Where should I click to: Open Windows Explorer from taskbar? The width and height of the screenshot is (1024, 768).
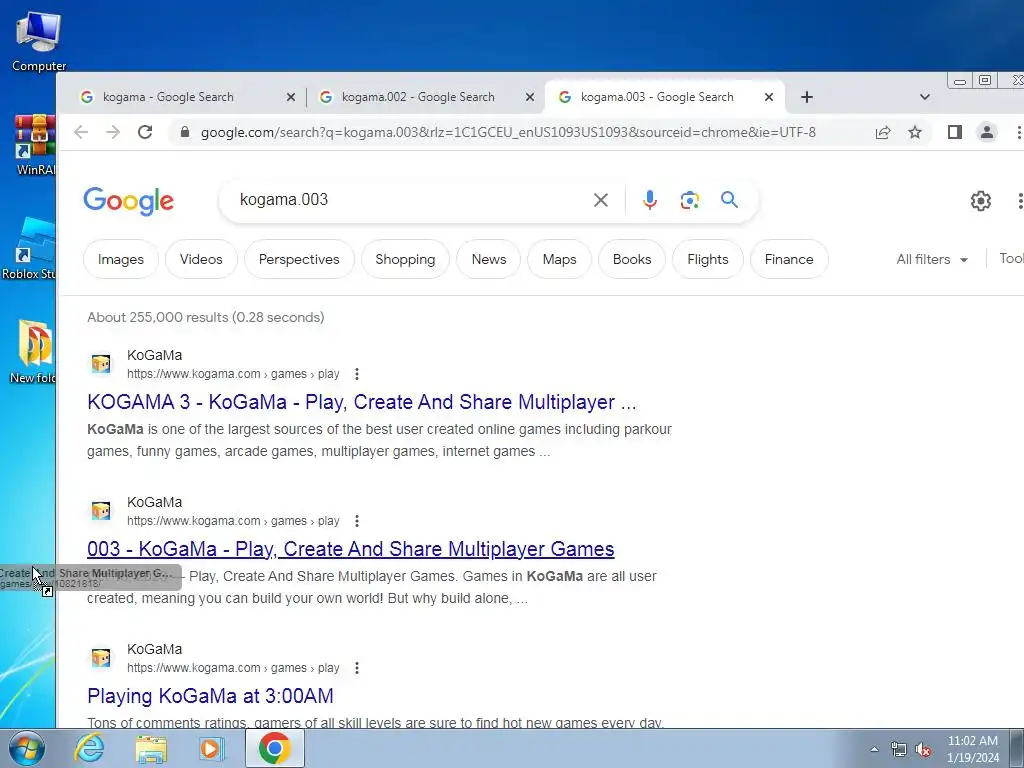click(151, 749)
